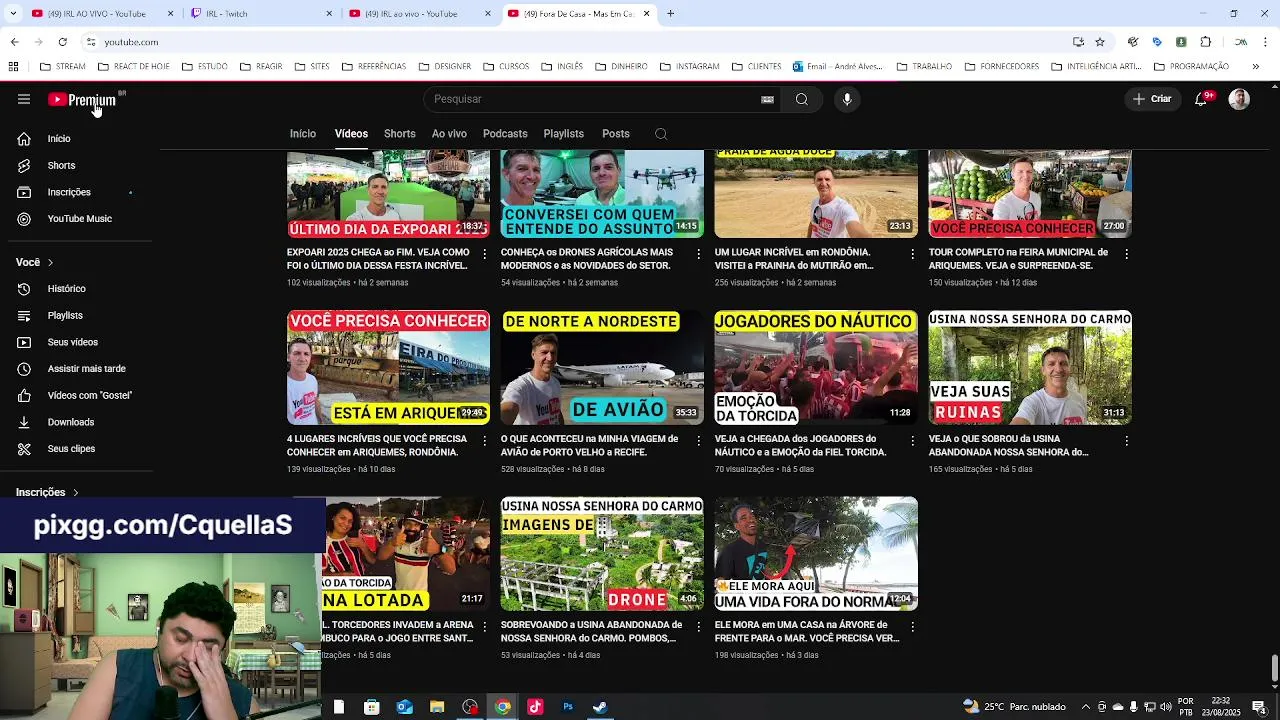Switch to the channel Início tab
This screenshot has height=720, width=1280.
pos(303,134)
